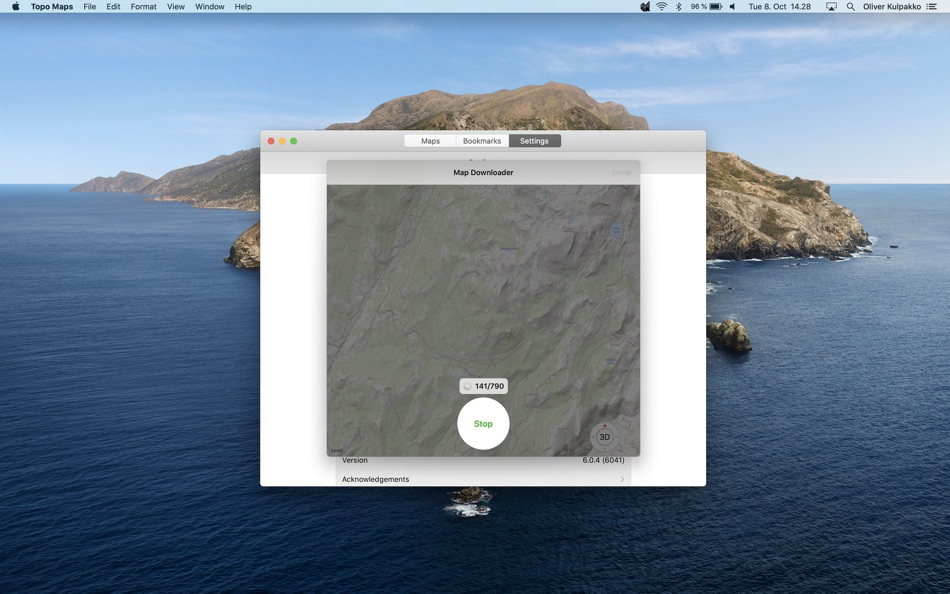
Task: Open the AirPlay display menu icon
Action: point(831,7)
